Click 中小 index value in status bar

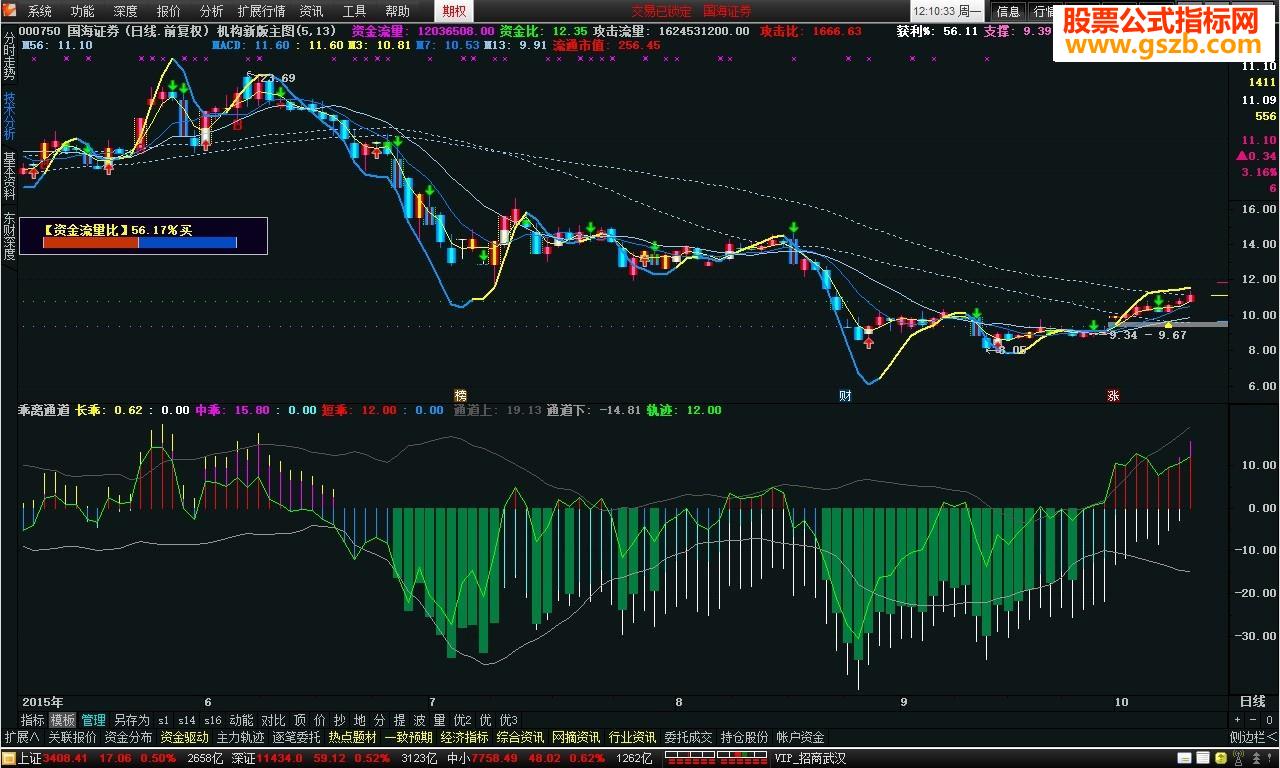coord(493,759)
